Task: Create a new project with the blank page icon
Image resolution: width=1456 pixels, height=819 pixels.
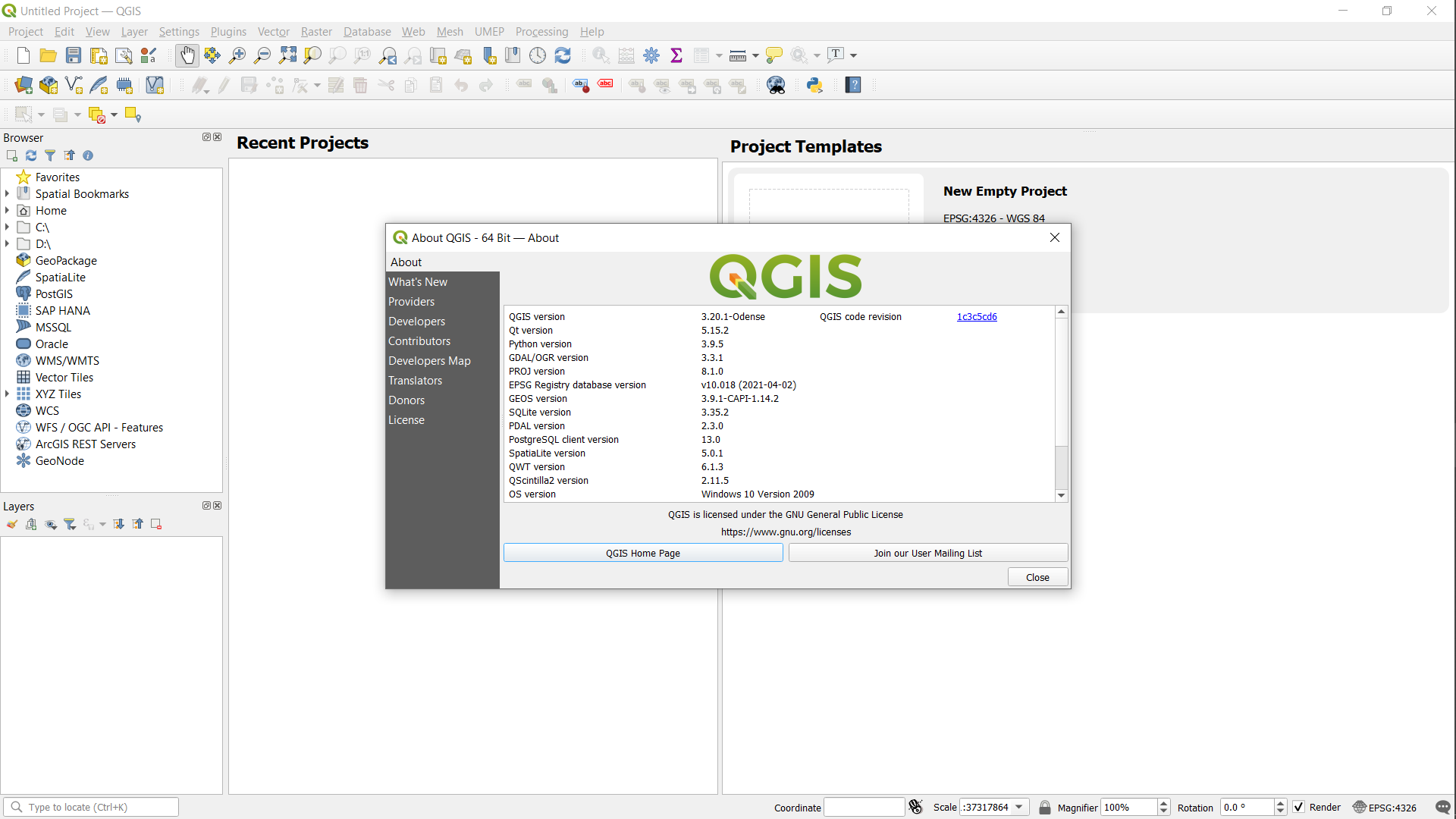Action: tap(23, 55)
